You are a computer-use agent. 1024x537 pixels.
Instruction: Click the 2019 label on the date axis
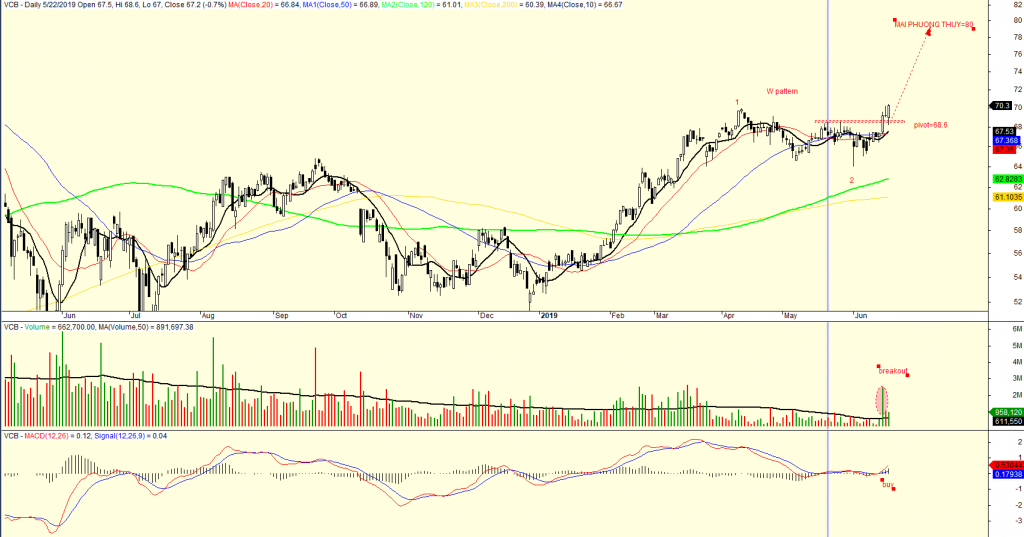coord(547,314)
